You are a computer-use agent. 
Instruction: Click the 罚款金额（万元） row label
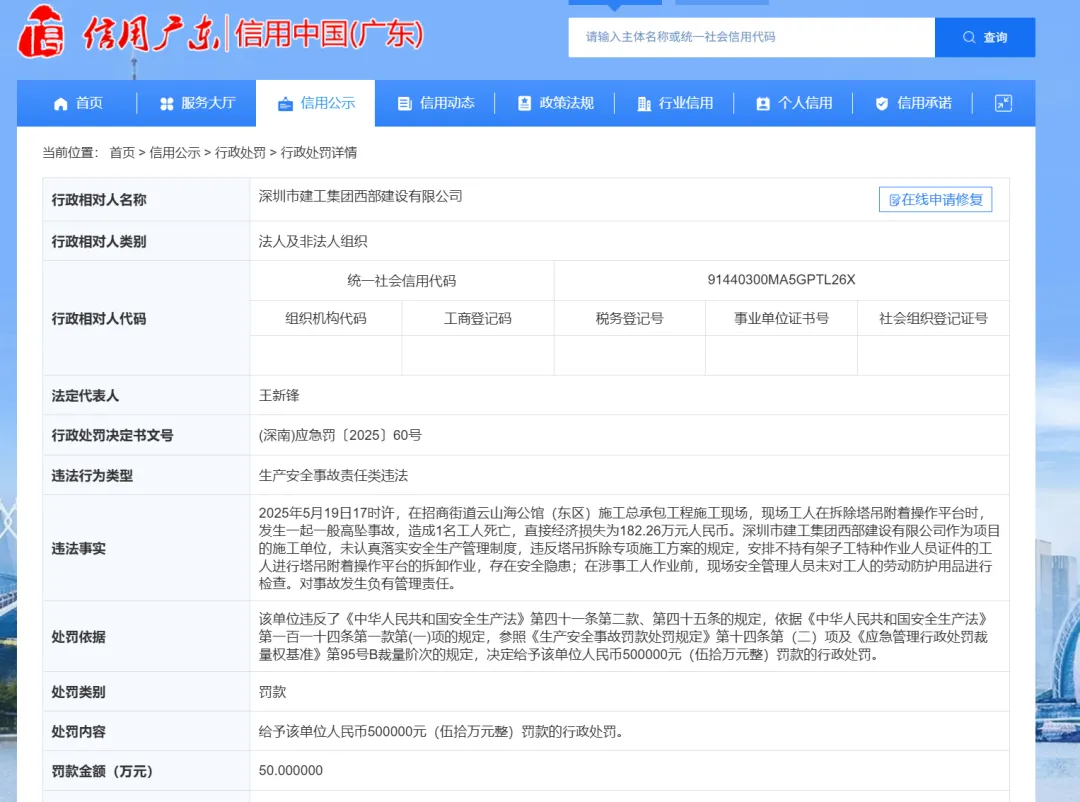(x=102, y=771)
